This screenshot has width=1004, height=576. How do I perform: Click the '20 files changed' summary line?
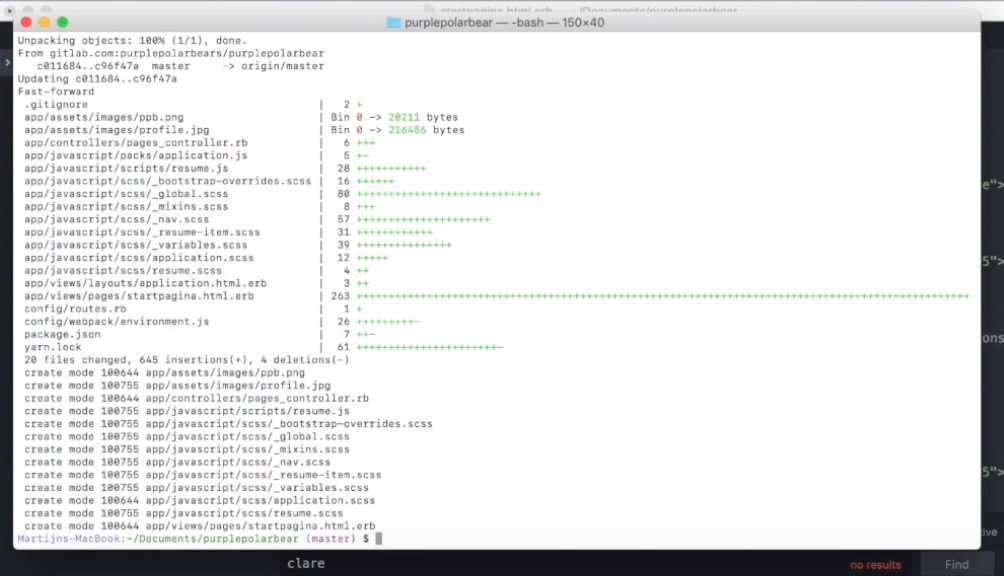(x=187, y=360)
